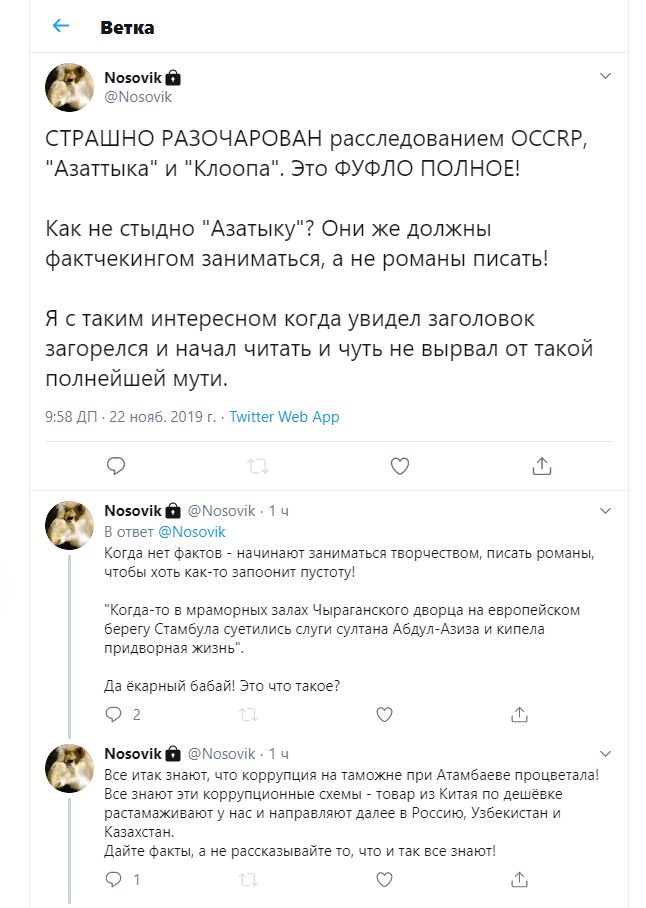Image resolution: width=646 pixels, height=908 pixels.
Task: Click the avatar on the last reply
Action: [x=70, y=768]
